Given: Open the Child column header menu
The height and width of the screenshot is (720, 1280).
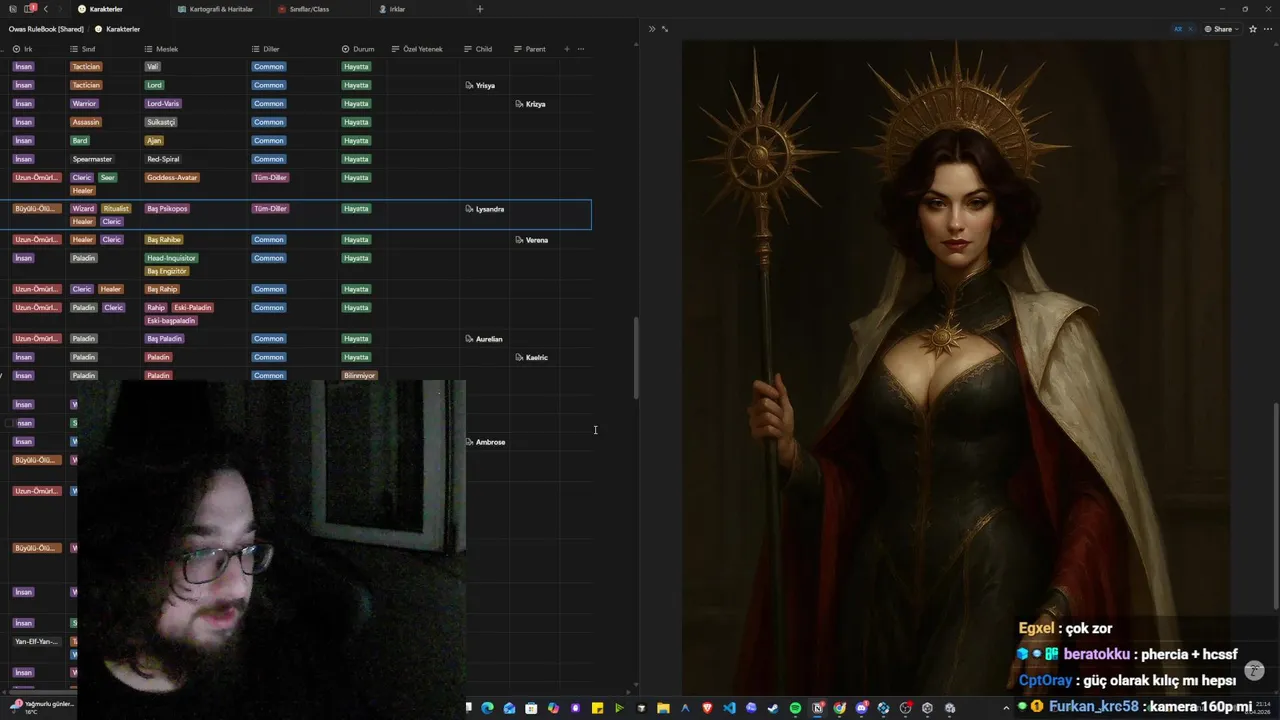Looking at the screenshot, I should 484,49.
